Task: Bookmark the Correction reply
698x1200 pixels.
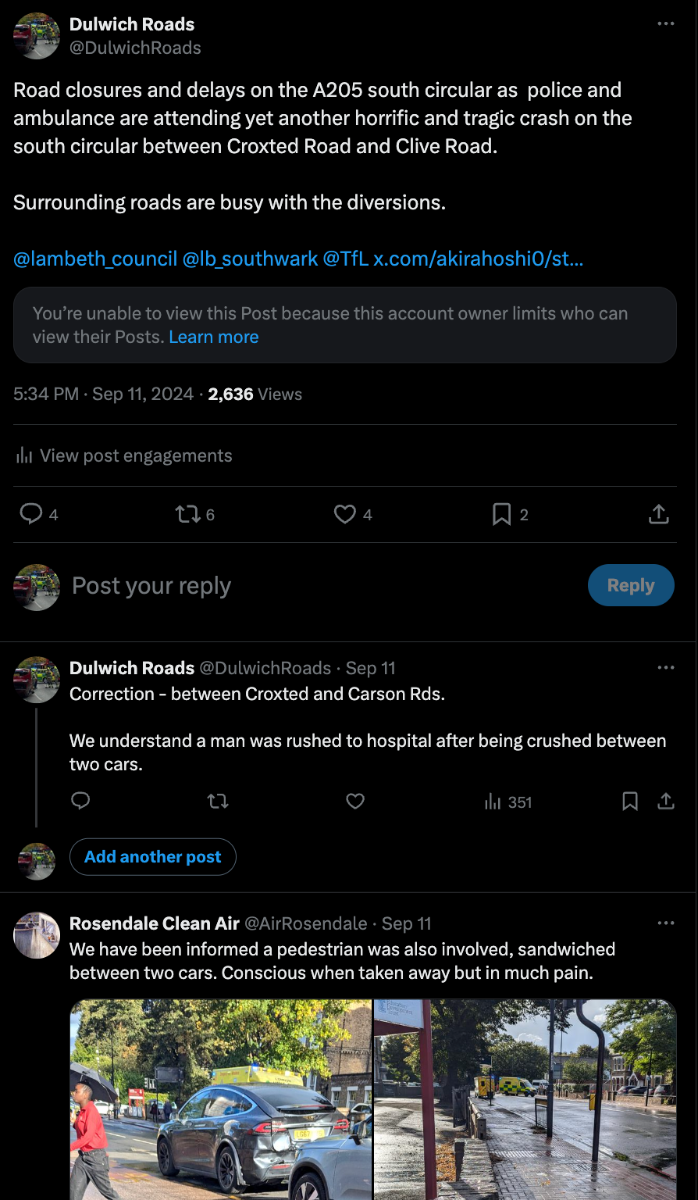Action: pos(630,801)
